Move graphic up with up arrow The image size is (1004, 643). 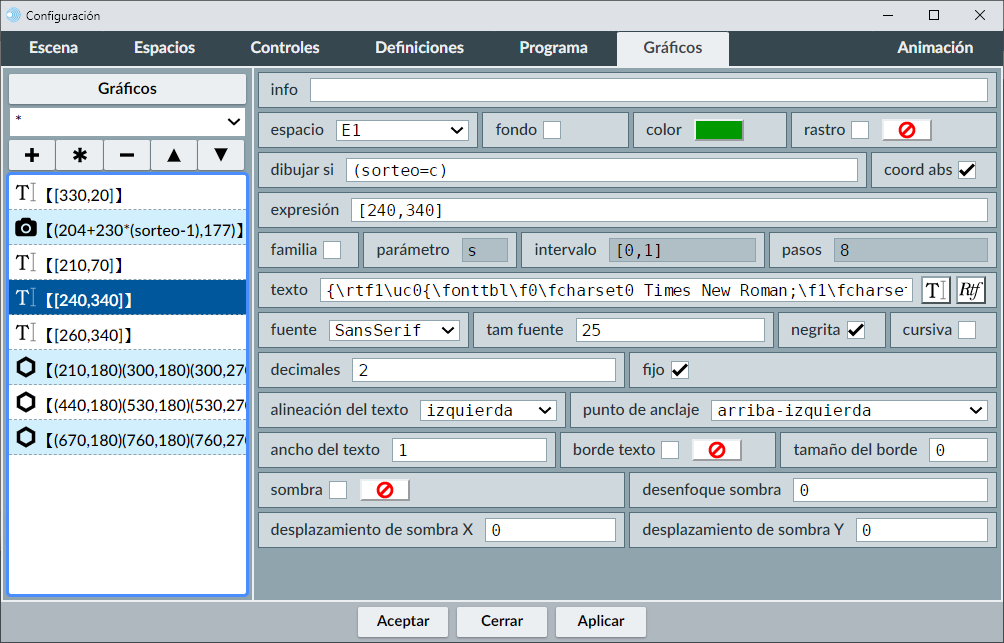point(174,155)
